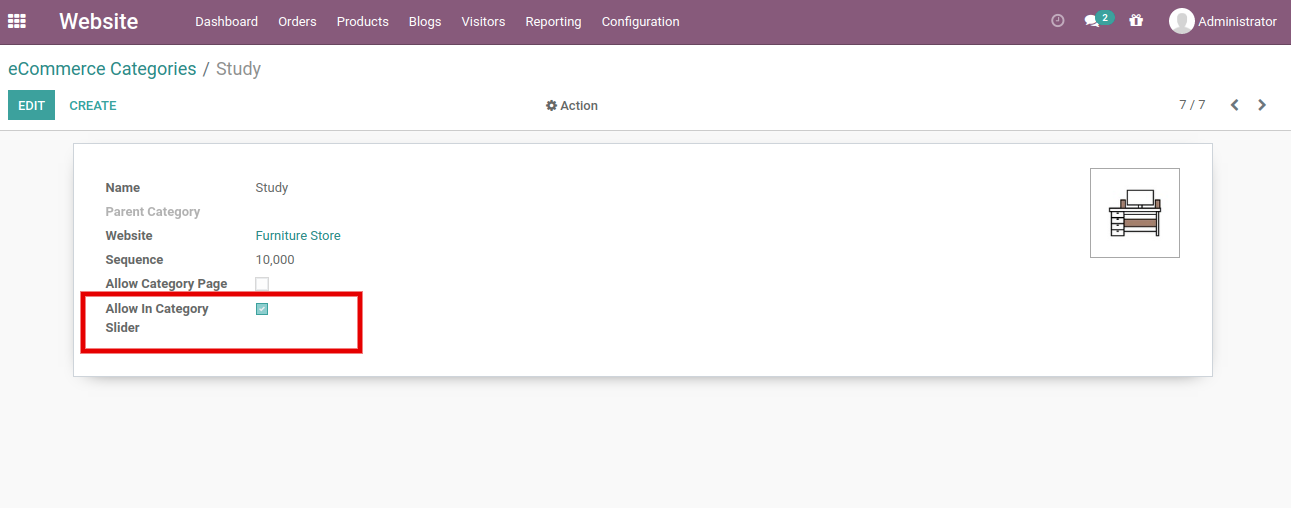Click the Administrator avatar picture
The height and width of the screenshot is (508, 1291).
[1181, 21]
